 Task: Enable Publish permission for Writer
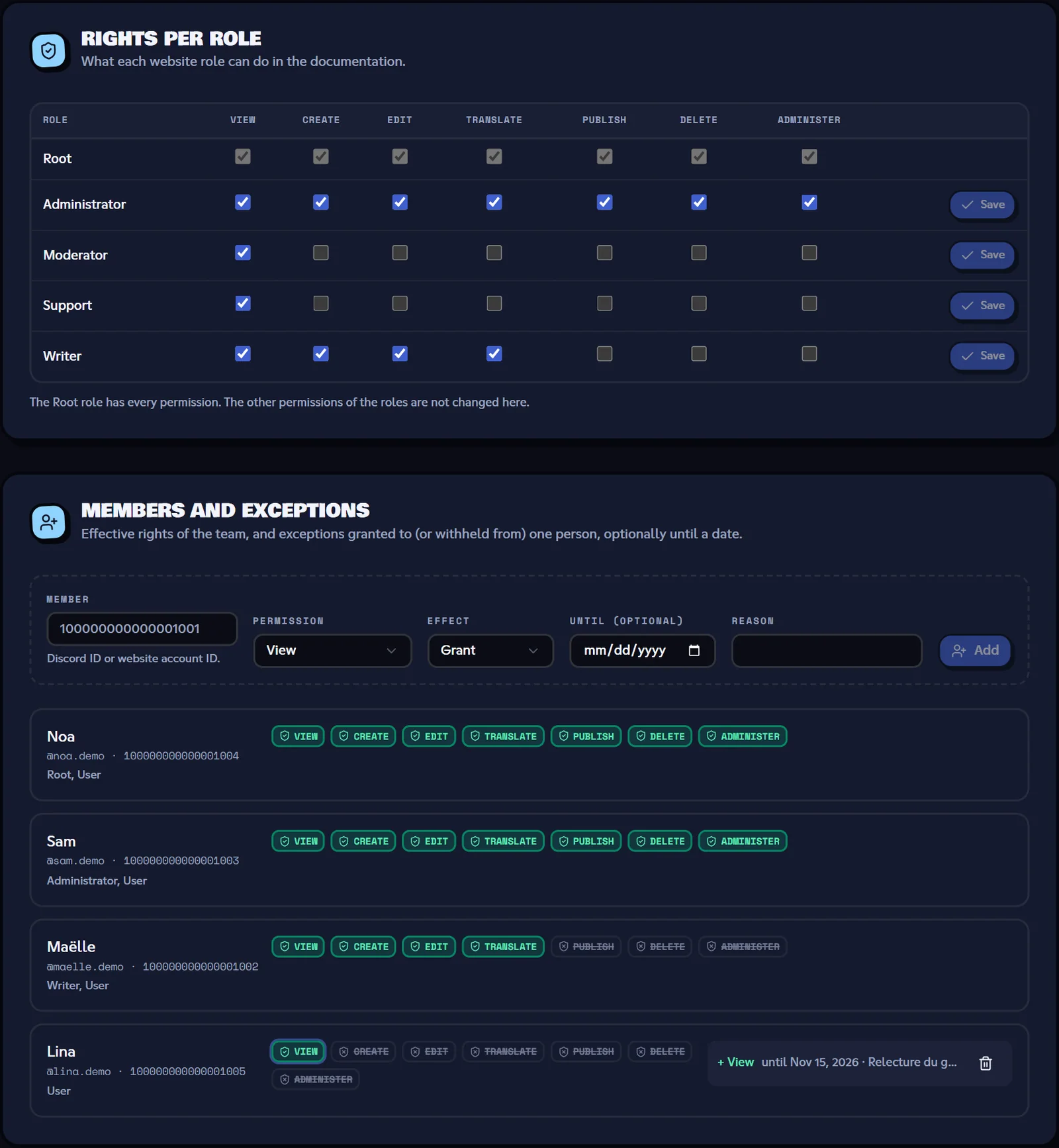pos(604,354)
